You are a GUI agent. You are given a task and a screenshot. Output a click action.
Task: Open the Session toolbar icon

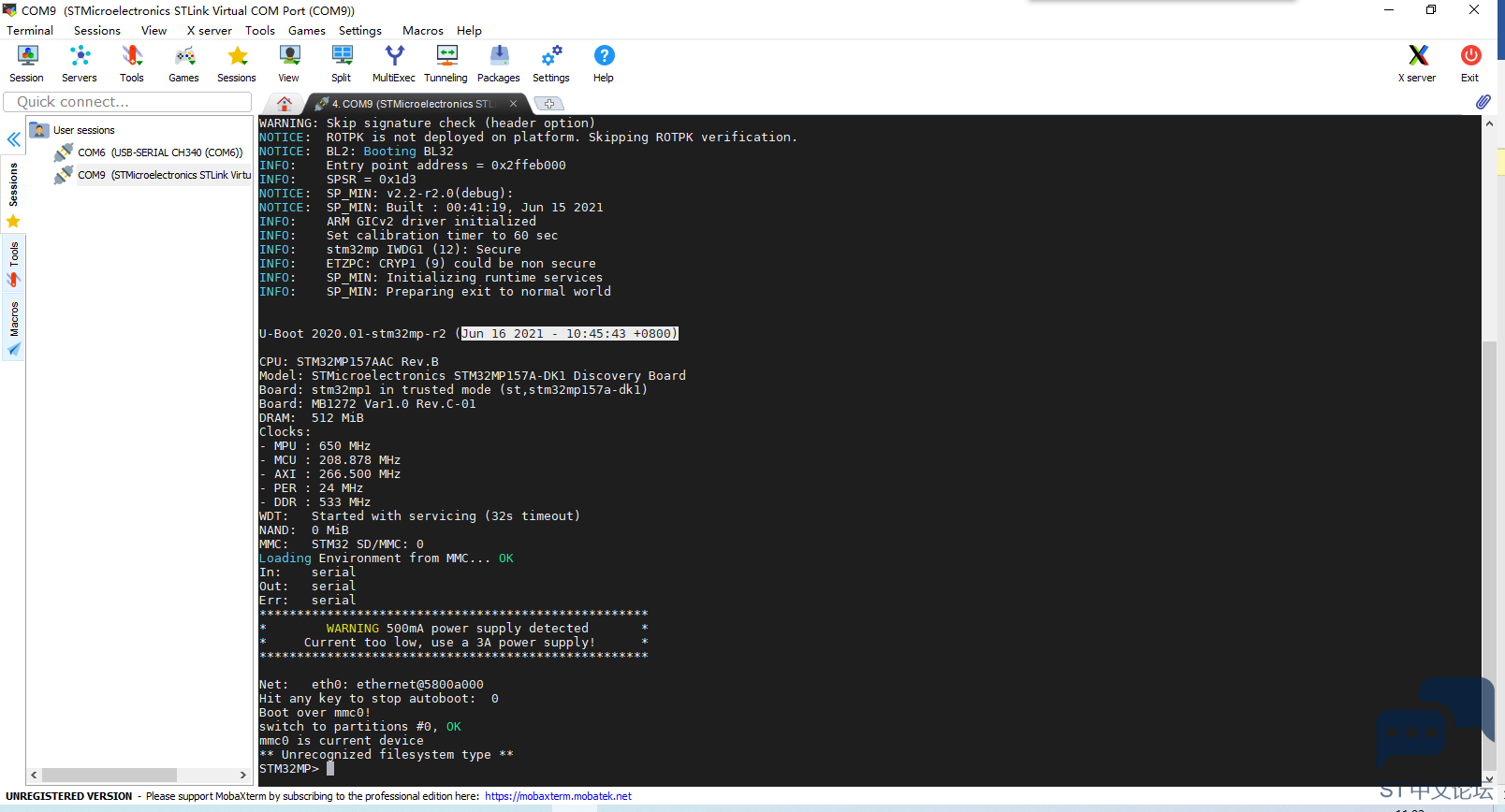click(x=27, y=64)
